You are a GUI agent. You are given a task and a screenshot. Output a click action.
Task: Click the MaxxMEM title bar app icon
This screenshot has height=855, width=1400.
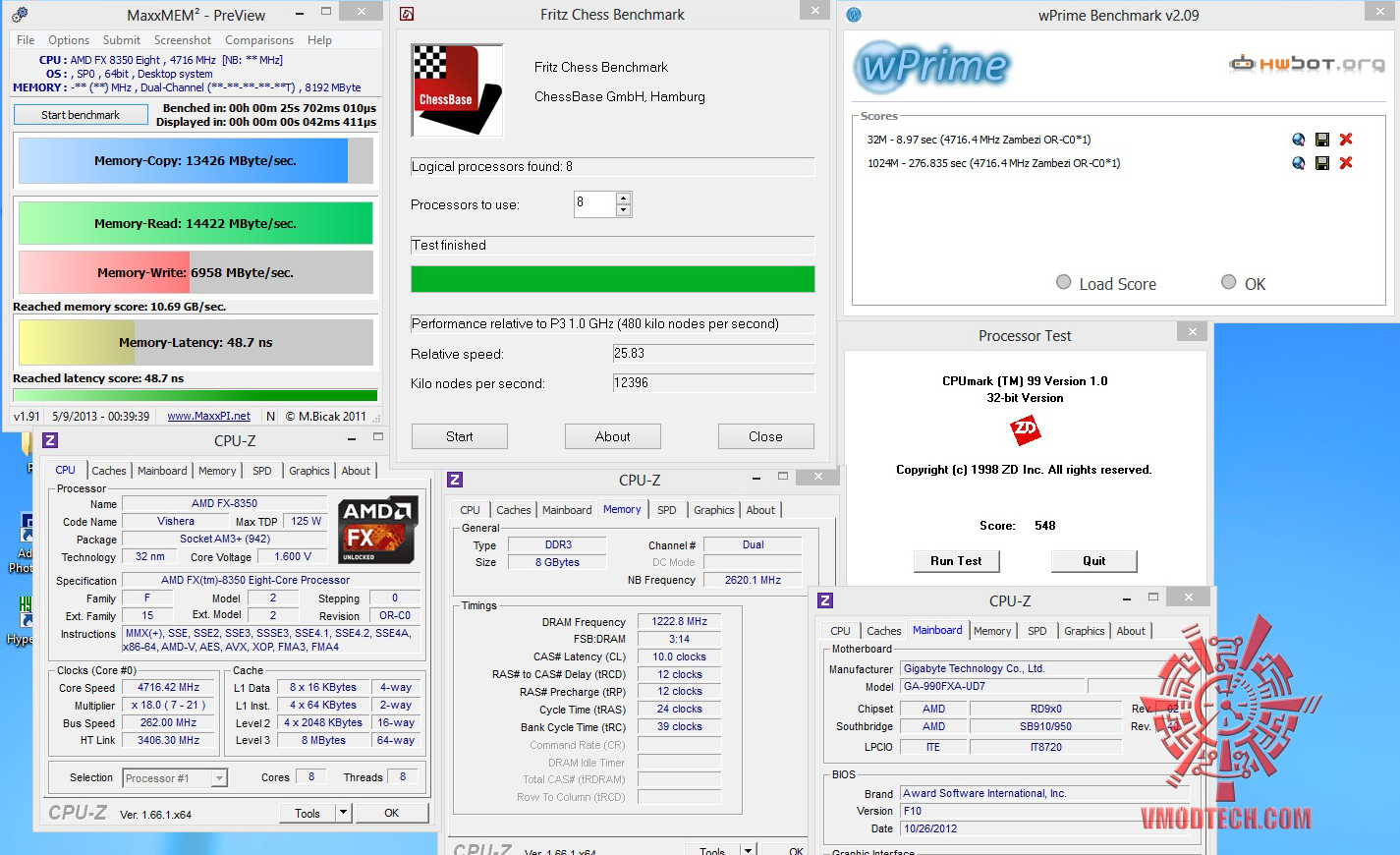[20, 15]
